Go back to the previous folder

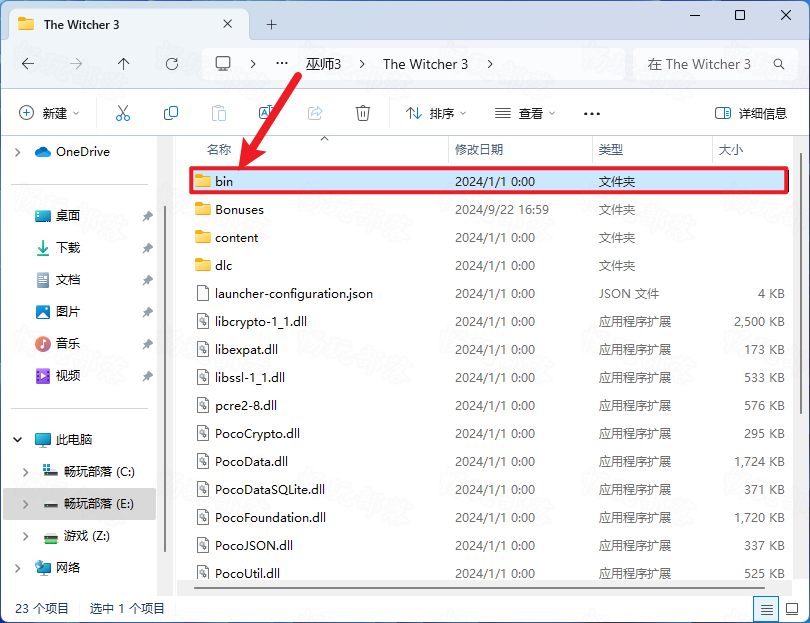click(x=28, y=64)
